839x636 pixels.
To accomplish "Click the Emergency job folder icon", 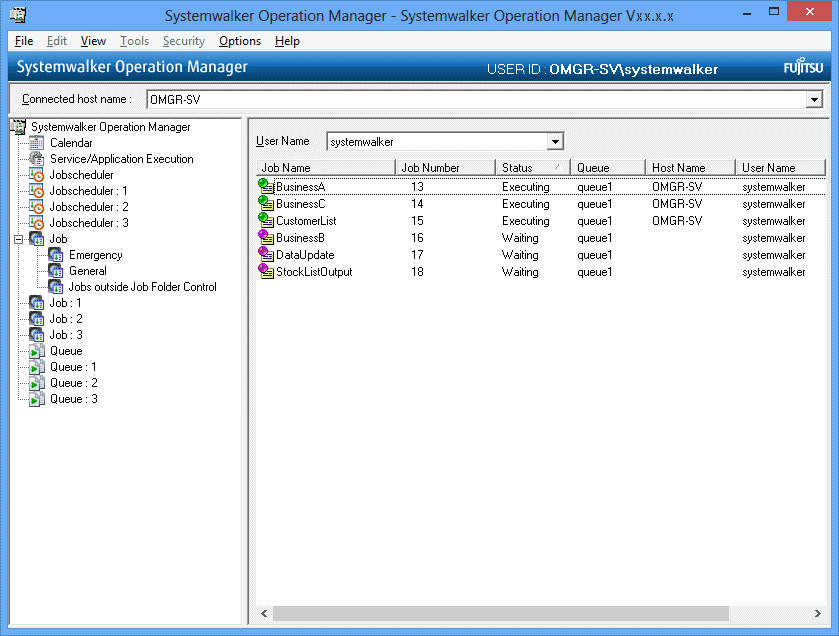I will (x=56, y=255).
